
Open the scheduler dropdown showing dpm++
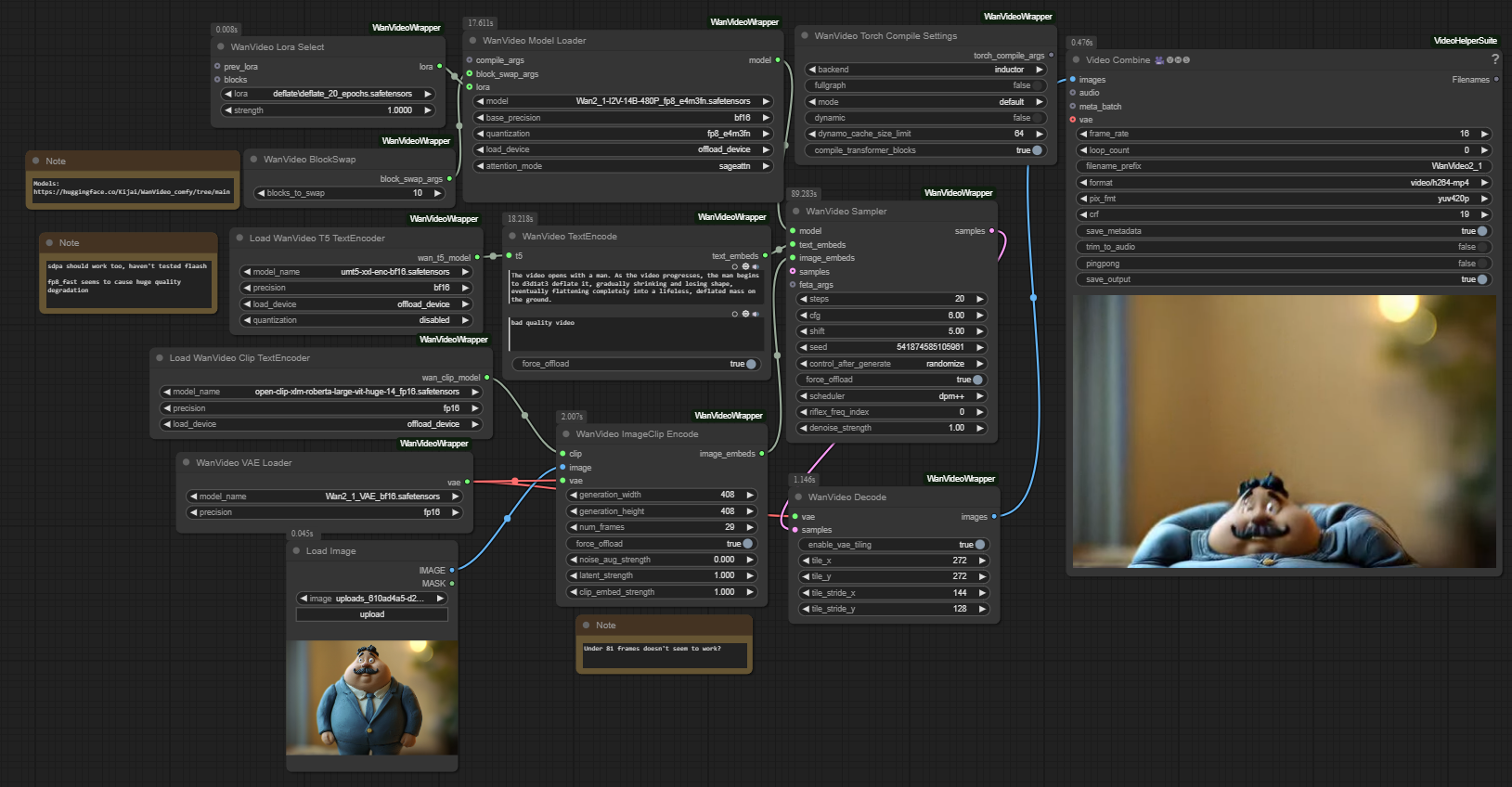[x=891, y=396]
